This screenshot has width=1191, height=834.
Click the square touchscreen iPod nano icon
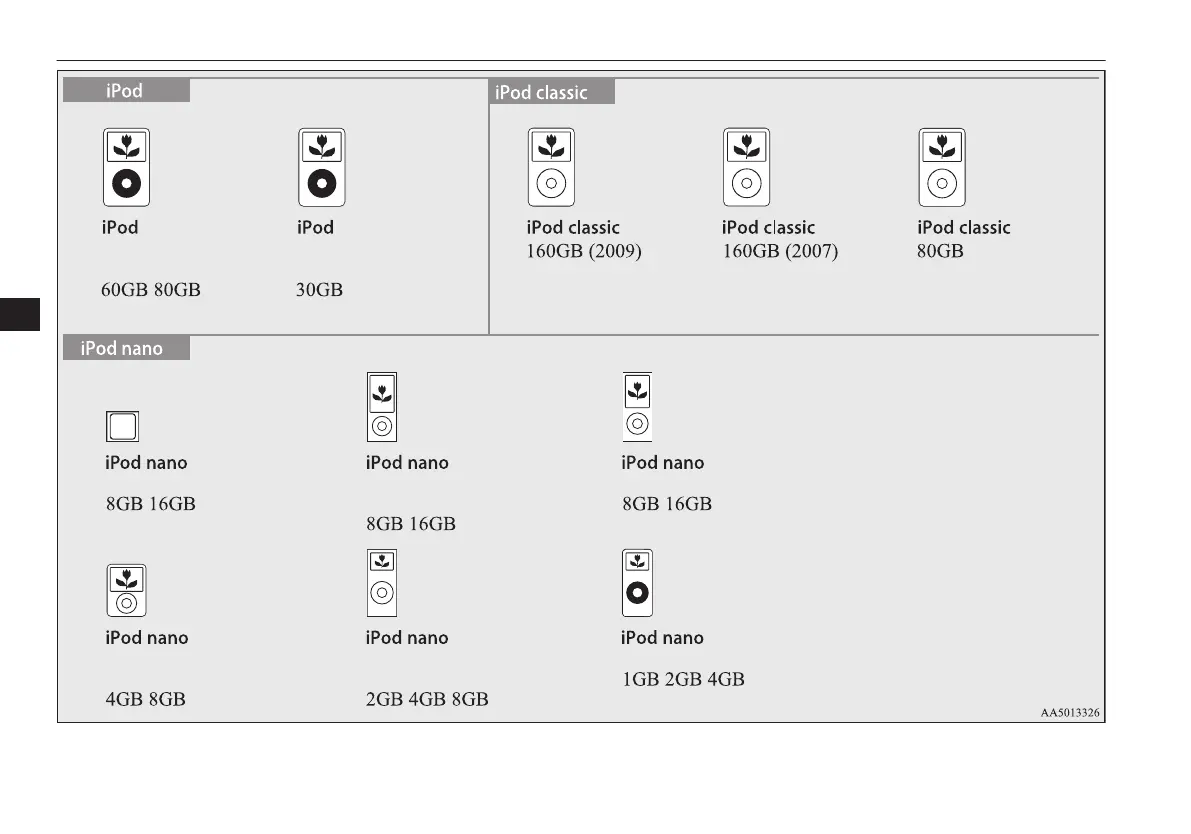coord(122,426)
